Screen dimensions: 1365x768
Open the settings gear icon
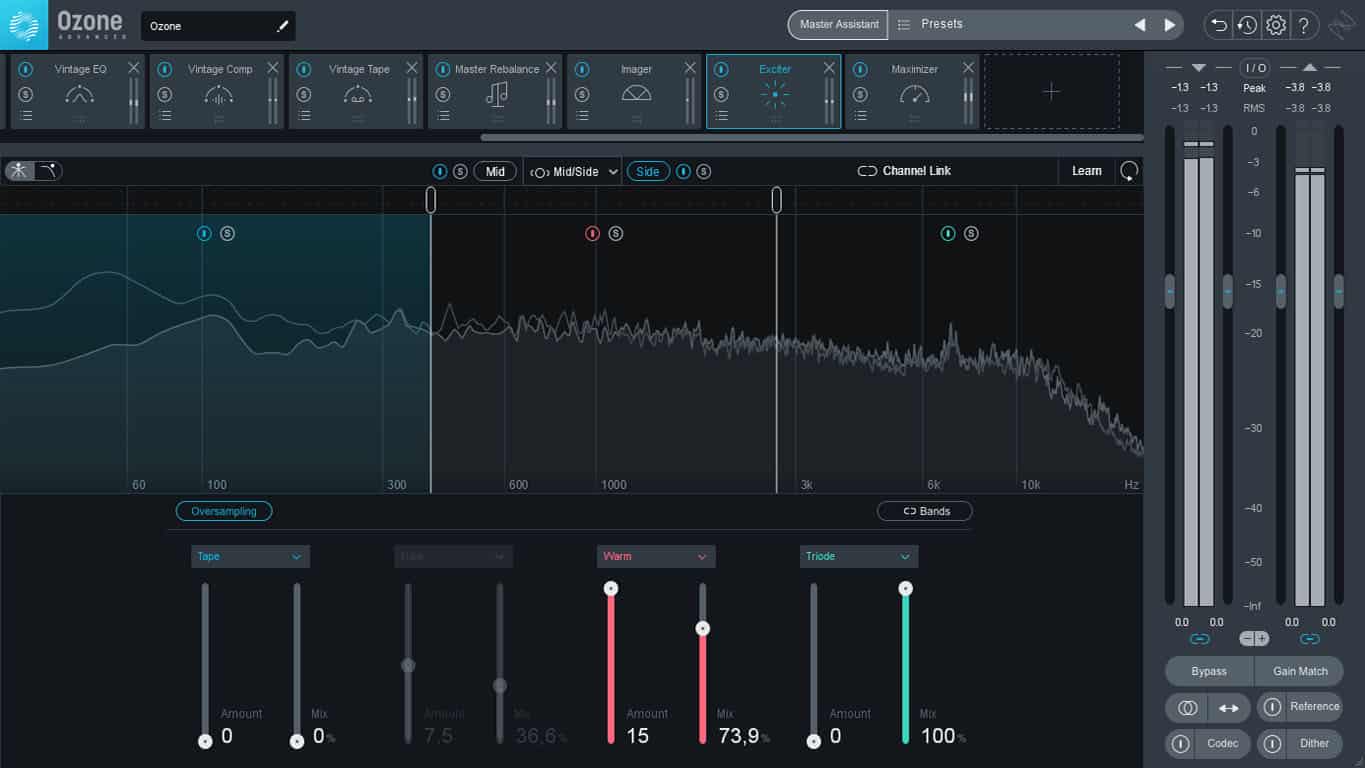pyautogui.click(x=1275, y=25)
